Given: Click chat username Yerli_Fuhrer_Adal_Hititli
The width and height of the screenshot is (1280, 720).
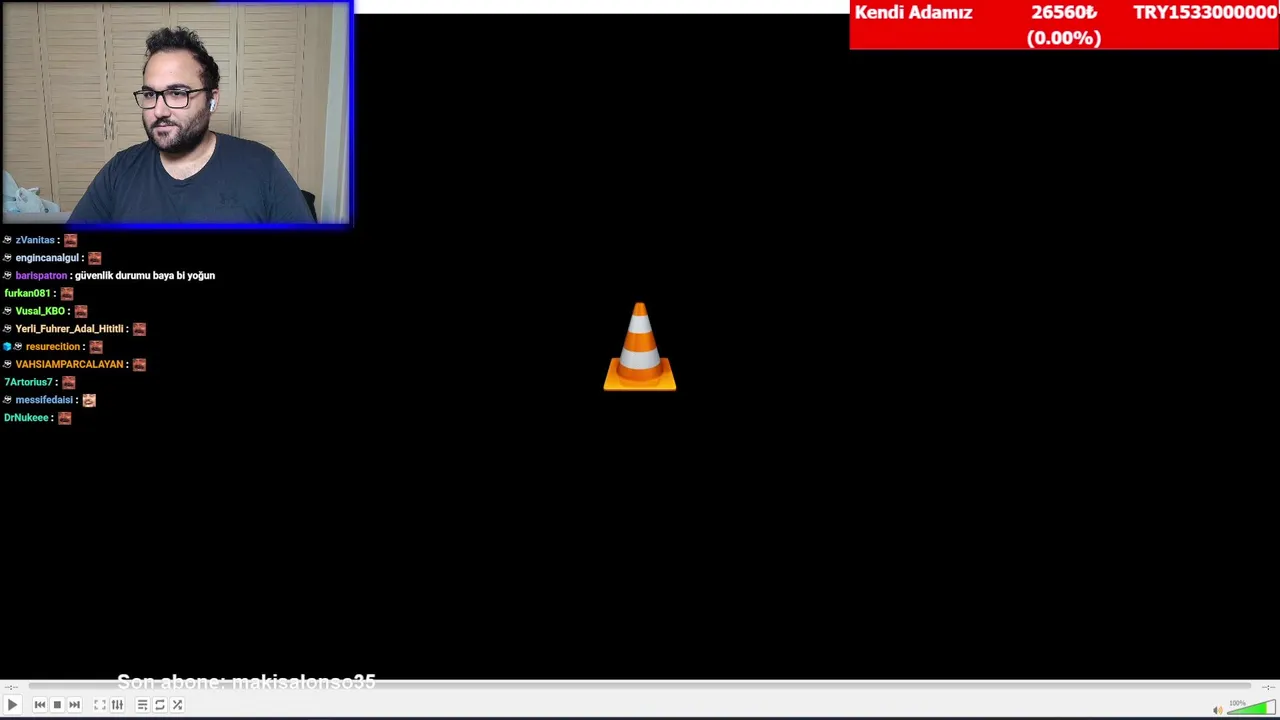Looking at the screenshot, I should [x=69, y=329].
